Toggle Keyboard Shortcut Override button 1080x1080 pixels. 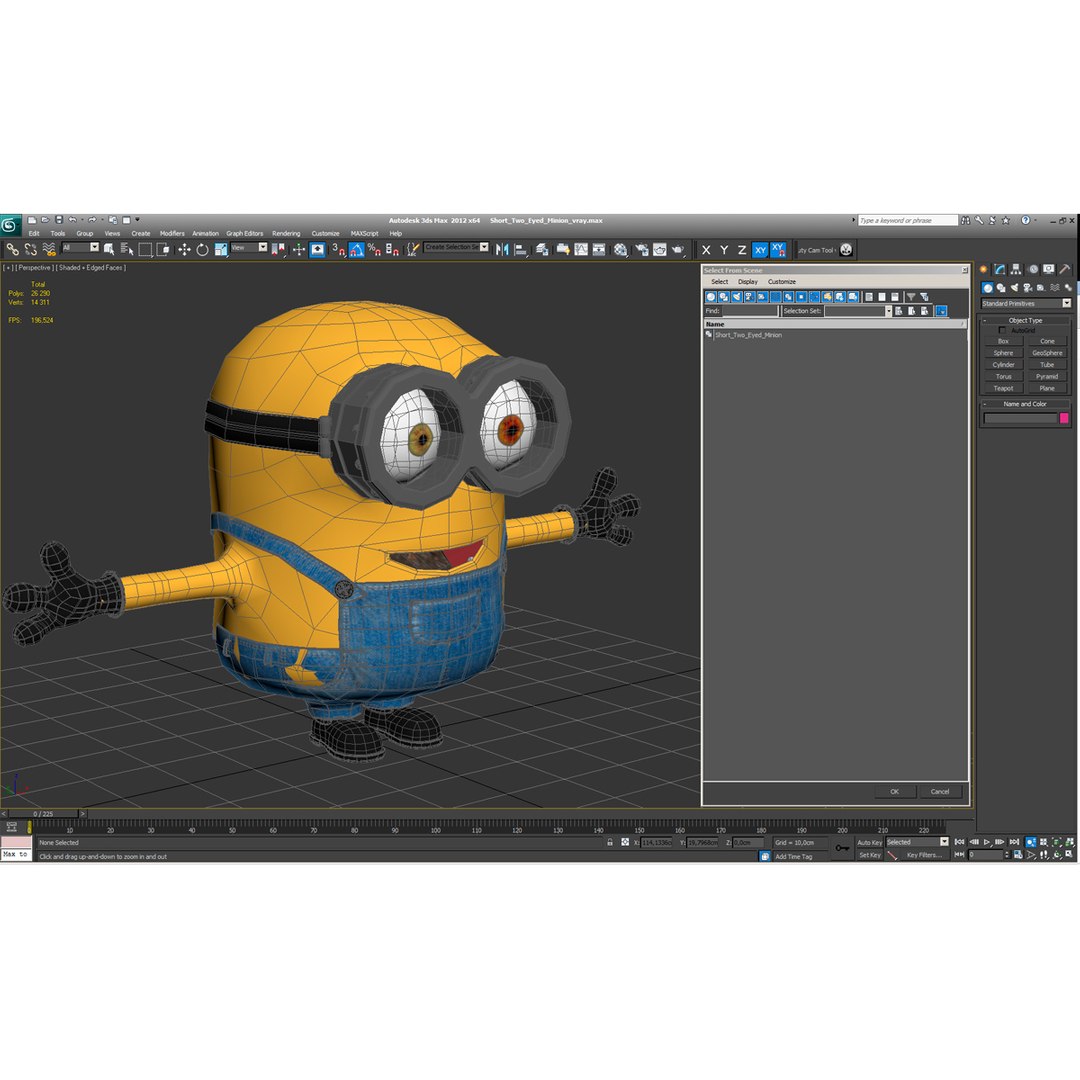pyautogui.click(x=318, y=249)
